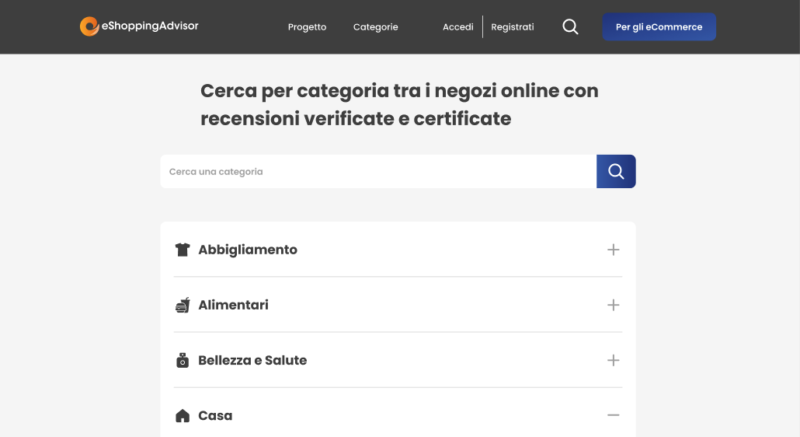Click the Abbigliamento t-shirt icon

tap(182, 250)
